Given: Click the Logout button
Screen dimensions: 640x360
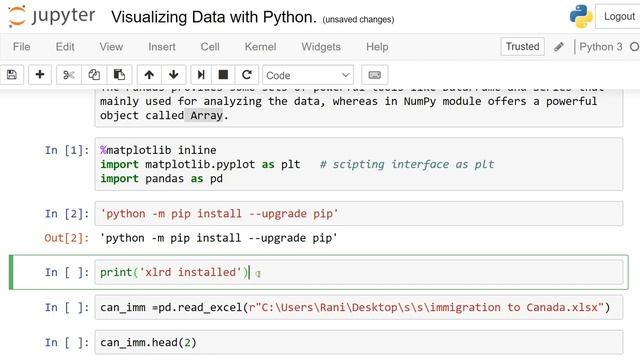Looking at the screenshot, I should click(x=618, y=16).
